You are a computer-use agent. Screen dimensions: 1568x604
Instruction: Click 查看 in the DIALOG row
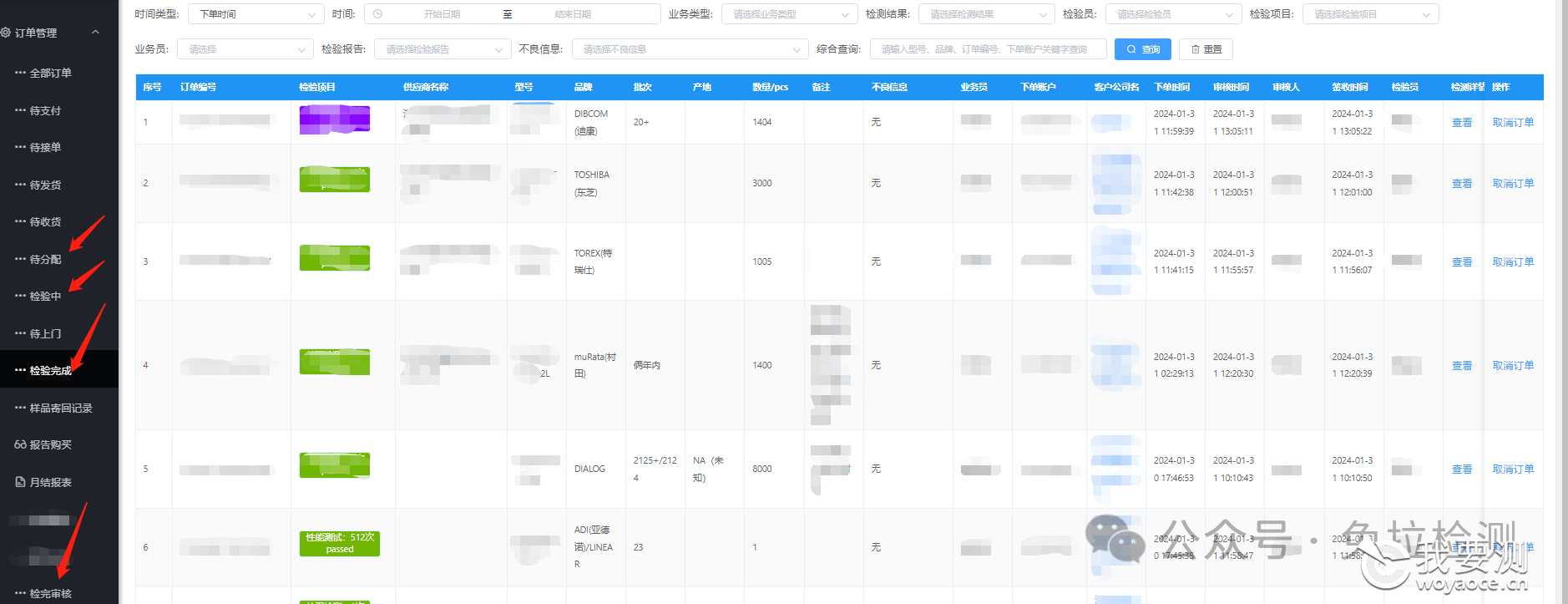(x=1462, y=469)
